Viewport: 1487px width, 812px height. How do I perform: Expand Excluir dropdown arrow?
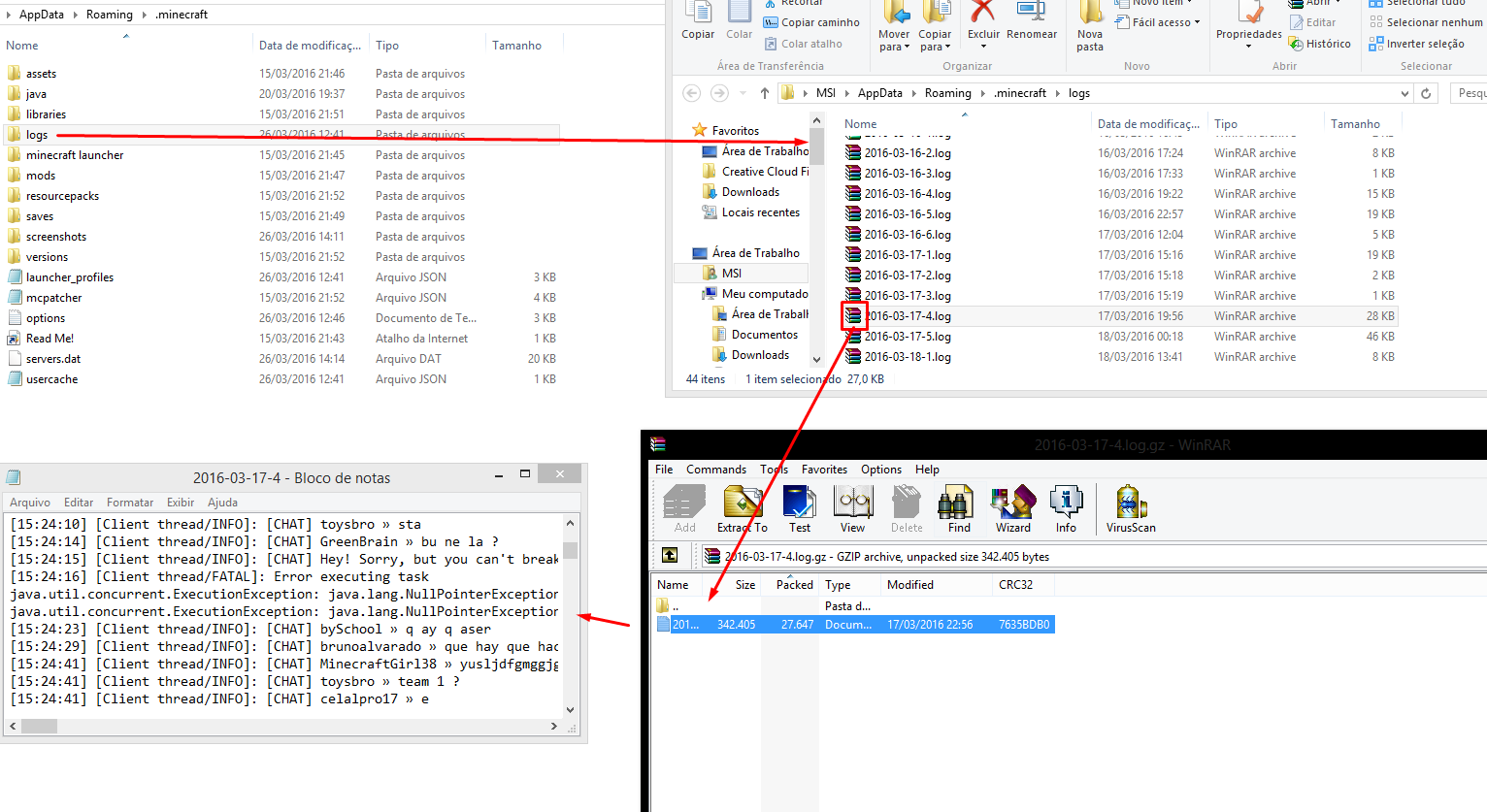(x=983, y=47)
